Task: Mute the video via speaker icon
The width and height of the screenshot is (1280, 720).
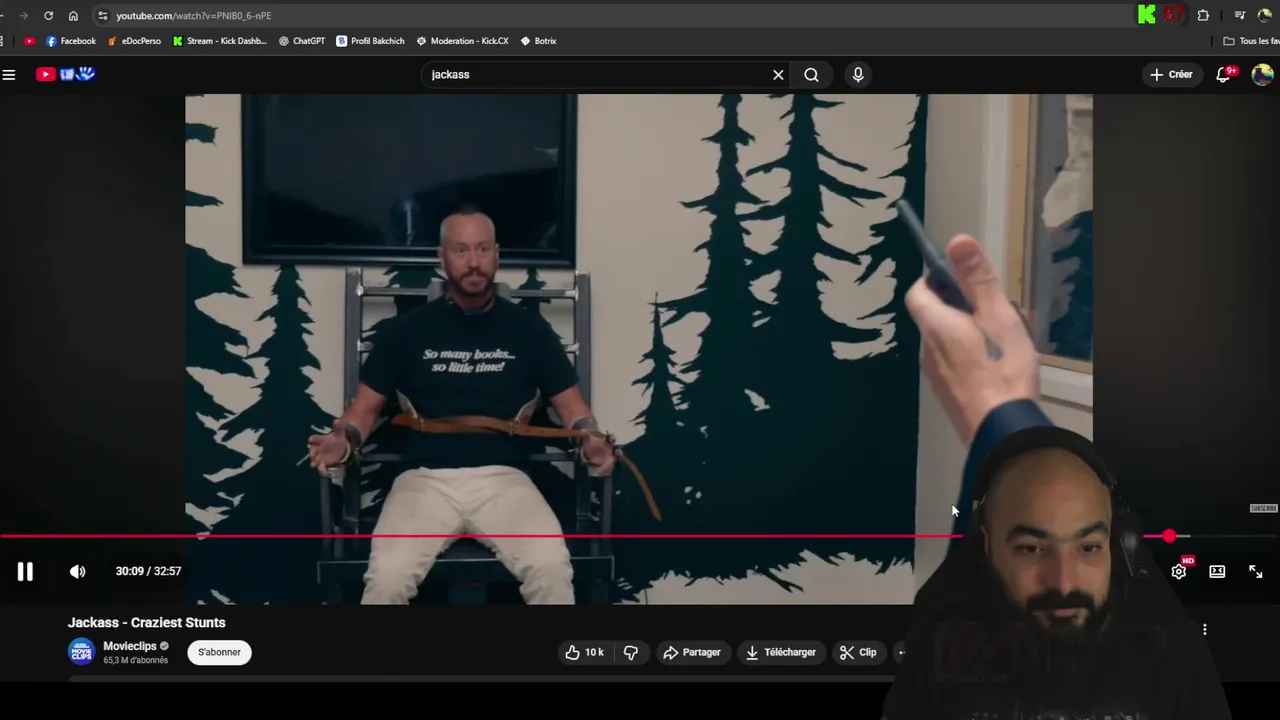Action: click(x=77, y=571)
